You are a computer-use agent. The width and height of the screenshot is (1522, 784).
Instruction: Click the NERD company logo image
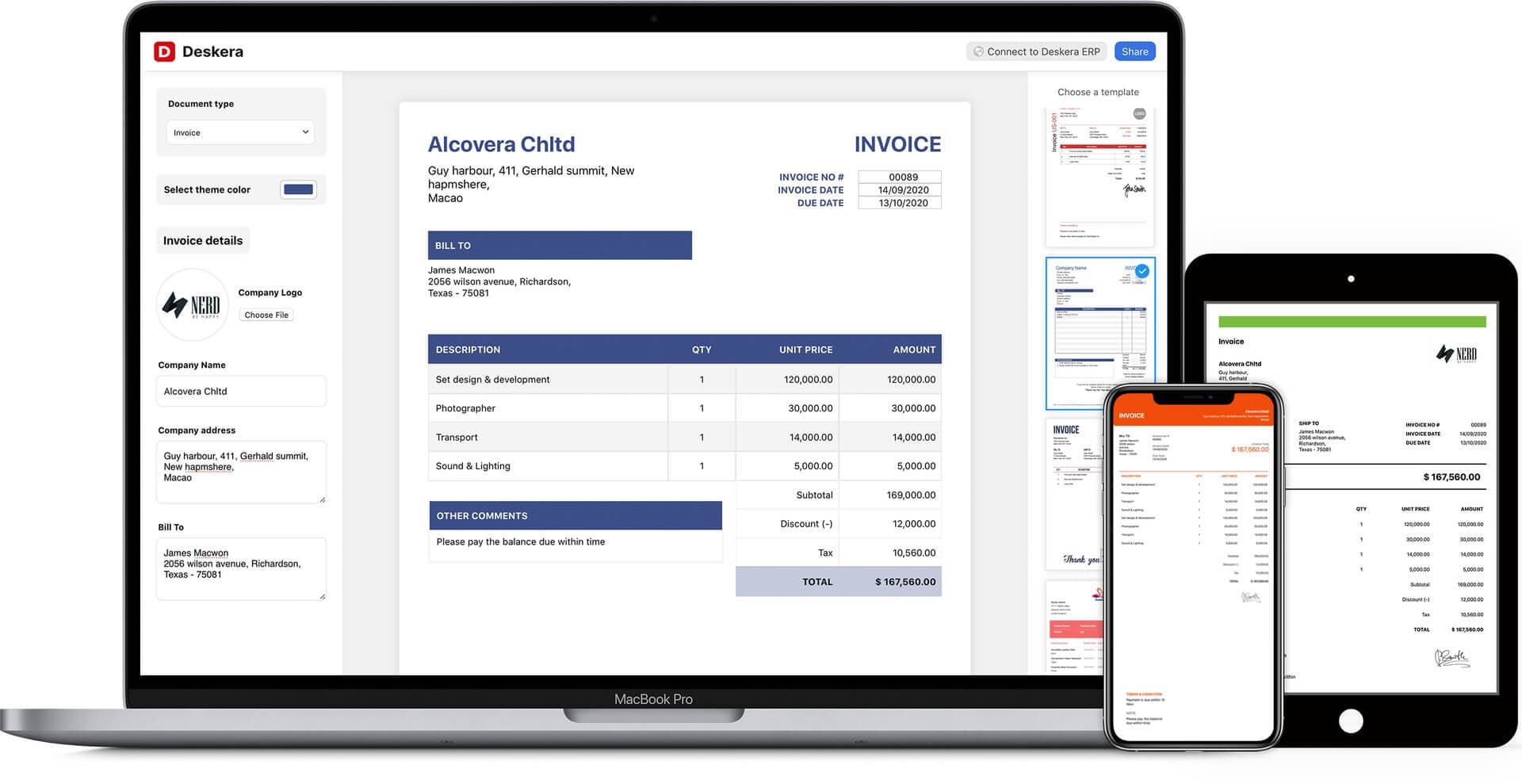(x=192, y=304)
